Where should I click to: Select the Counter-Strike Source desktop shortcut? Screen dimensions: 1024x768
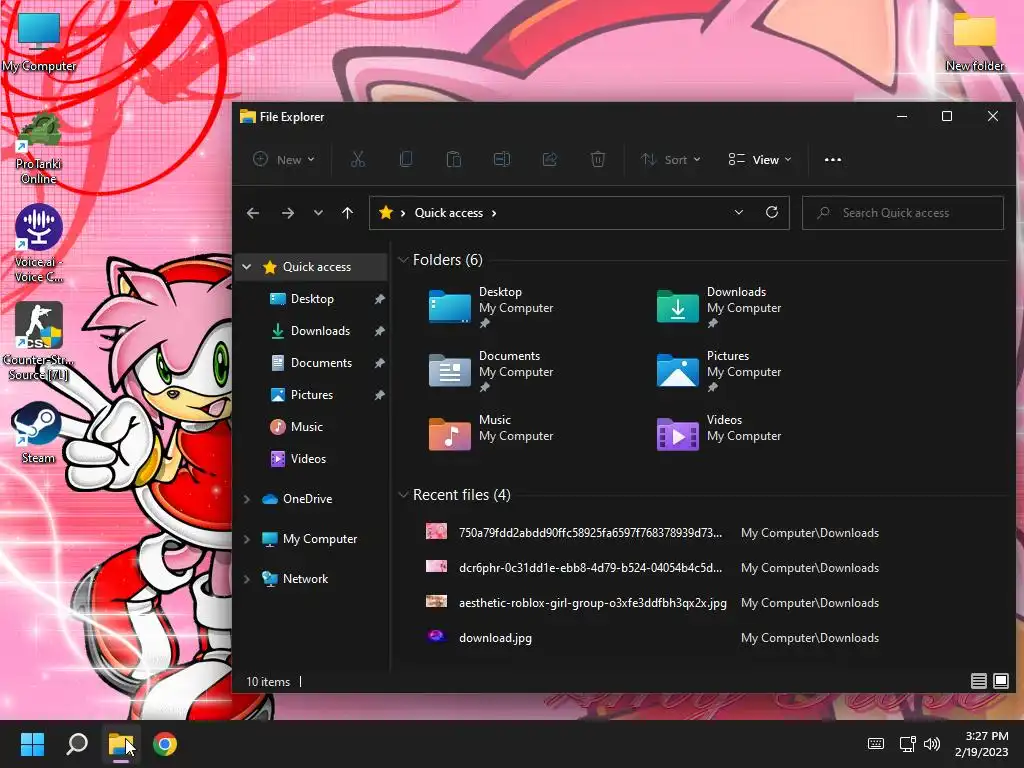(x=39, y=341)
